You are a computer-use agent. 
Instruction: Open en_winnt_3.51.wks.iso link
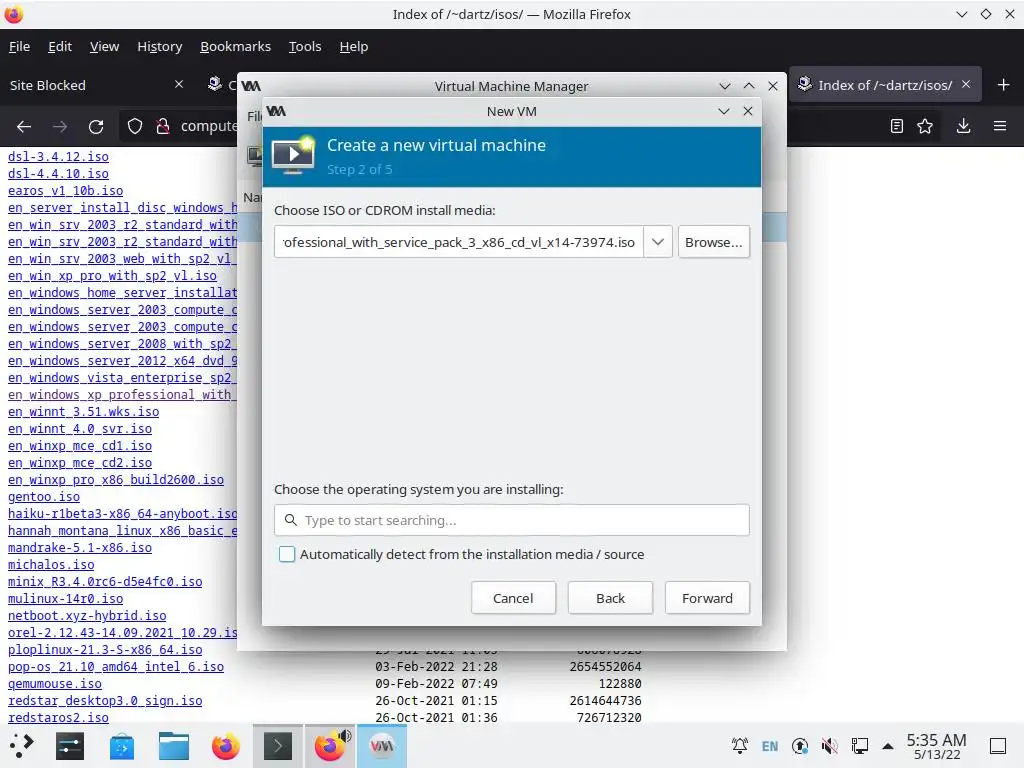coord(84,411)
